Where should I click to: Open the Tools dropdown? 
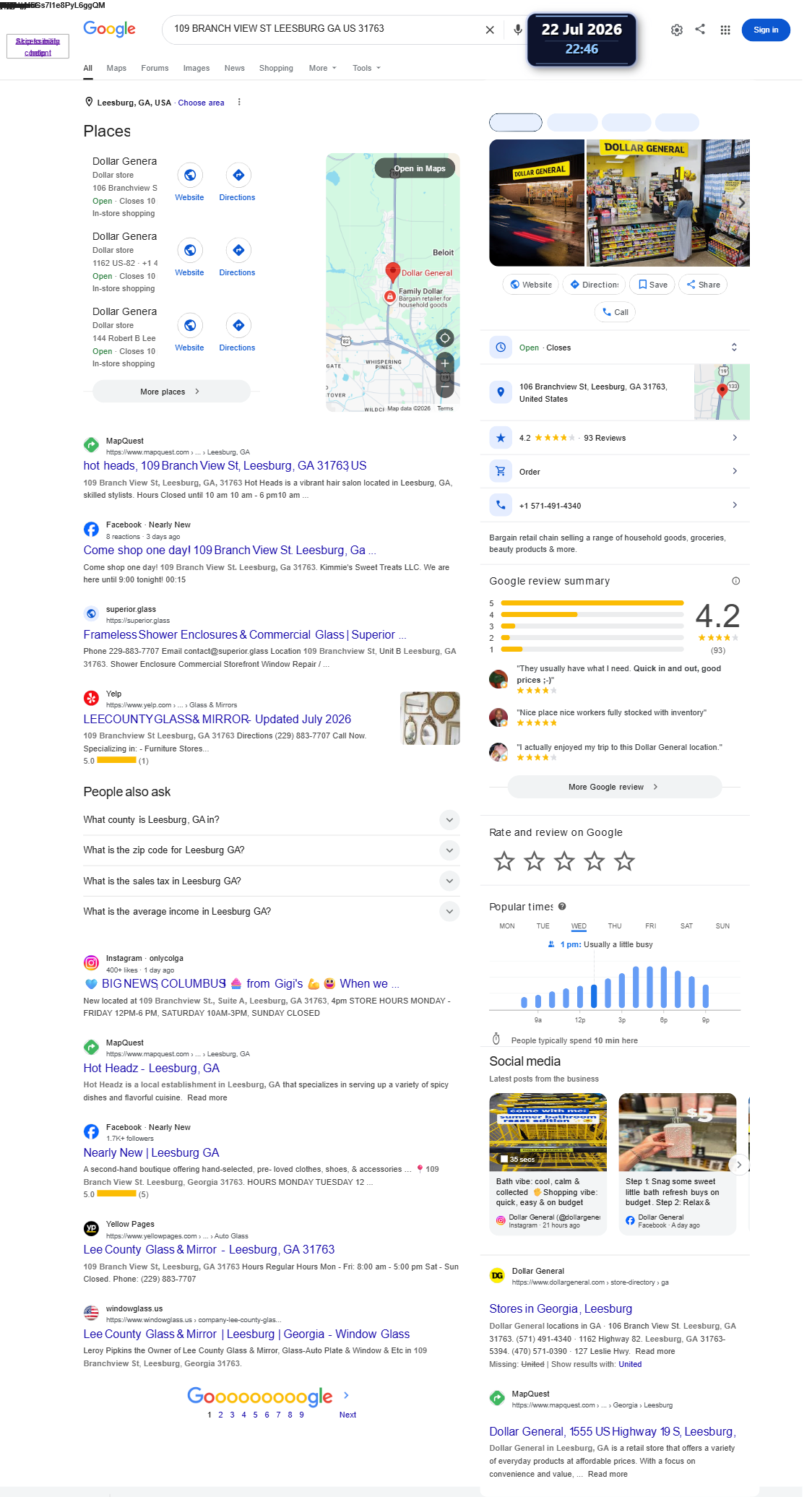366,68
